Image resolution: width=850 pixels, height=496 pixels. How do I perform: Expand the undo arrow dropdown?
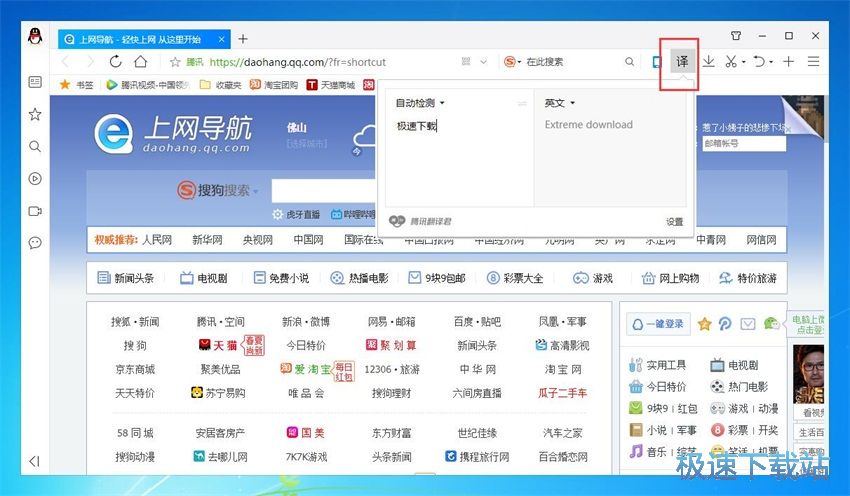(771, 62)
